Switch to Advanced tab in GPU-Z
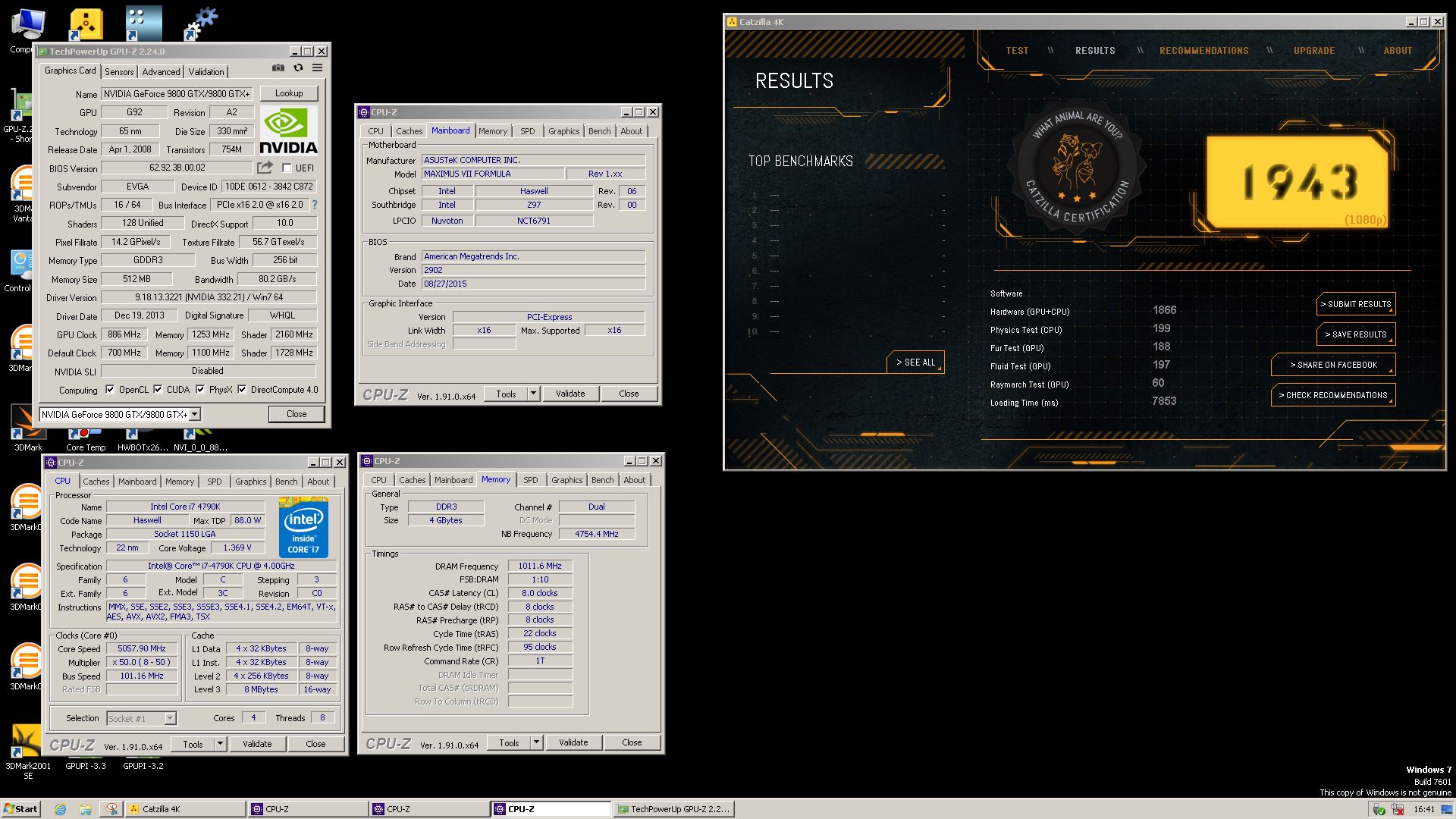Image resolution: width=1456 pixels, height=819 pixels. click(x=162, y=71)
